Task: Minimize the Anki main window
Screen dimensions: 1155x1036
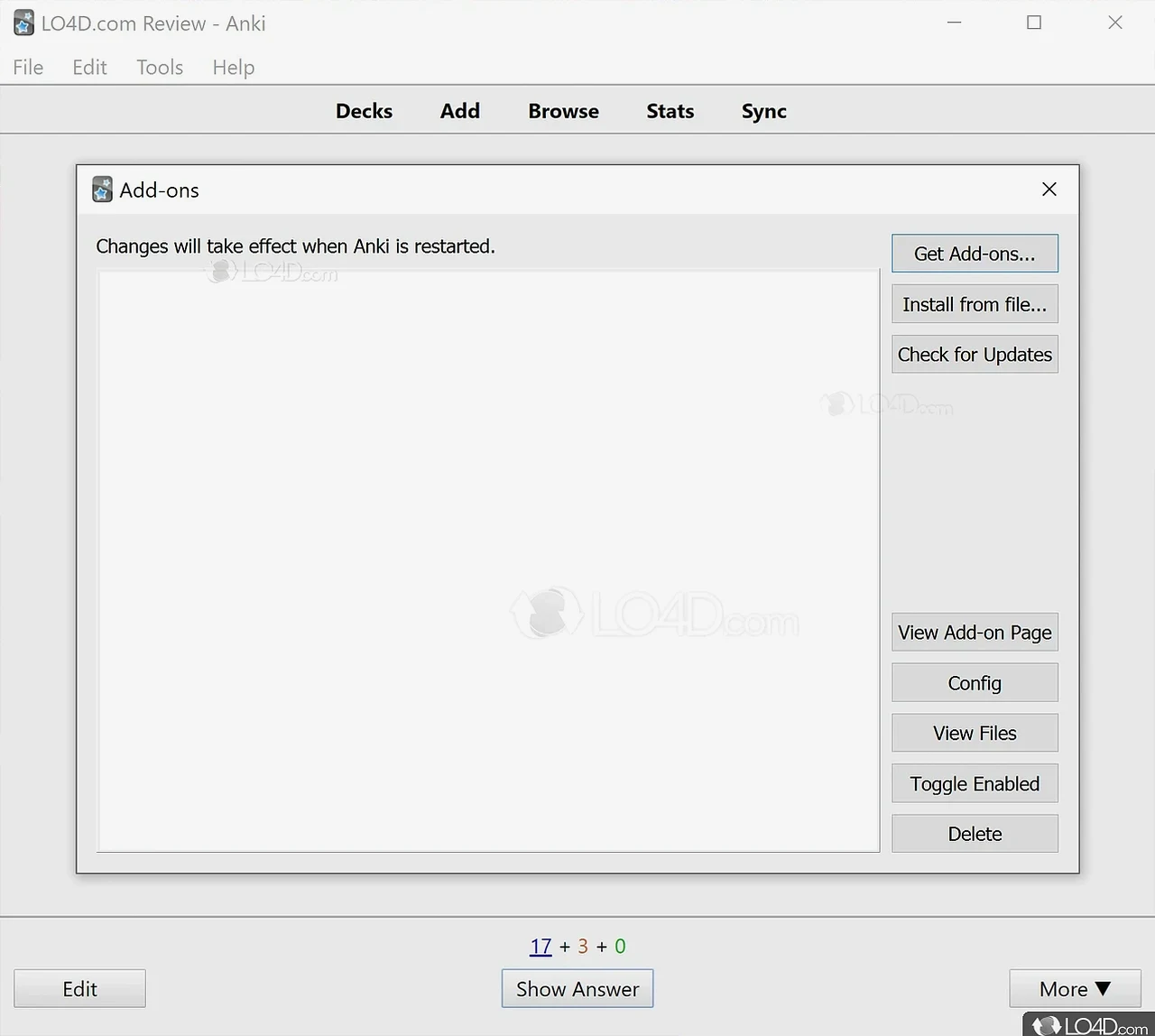Action: point(954,23)
